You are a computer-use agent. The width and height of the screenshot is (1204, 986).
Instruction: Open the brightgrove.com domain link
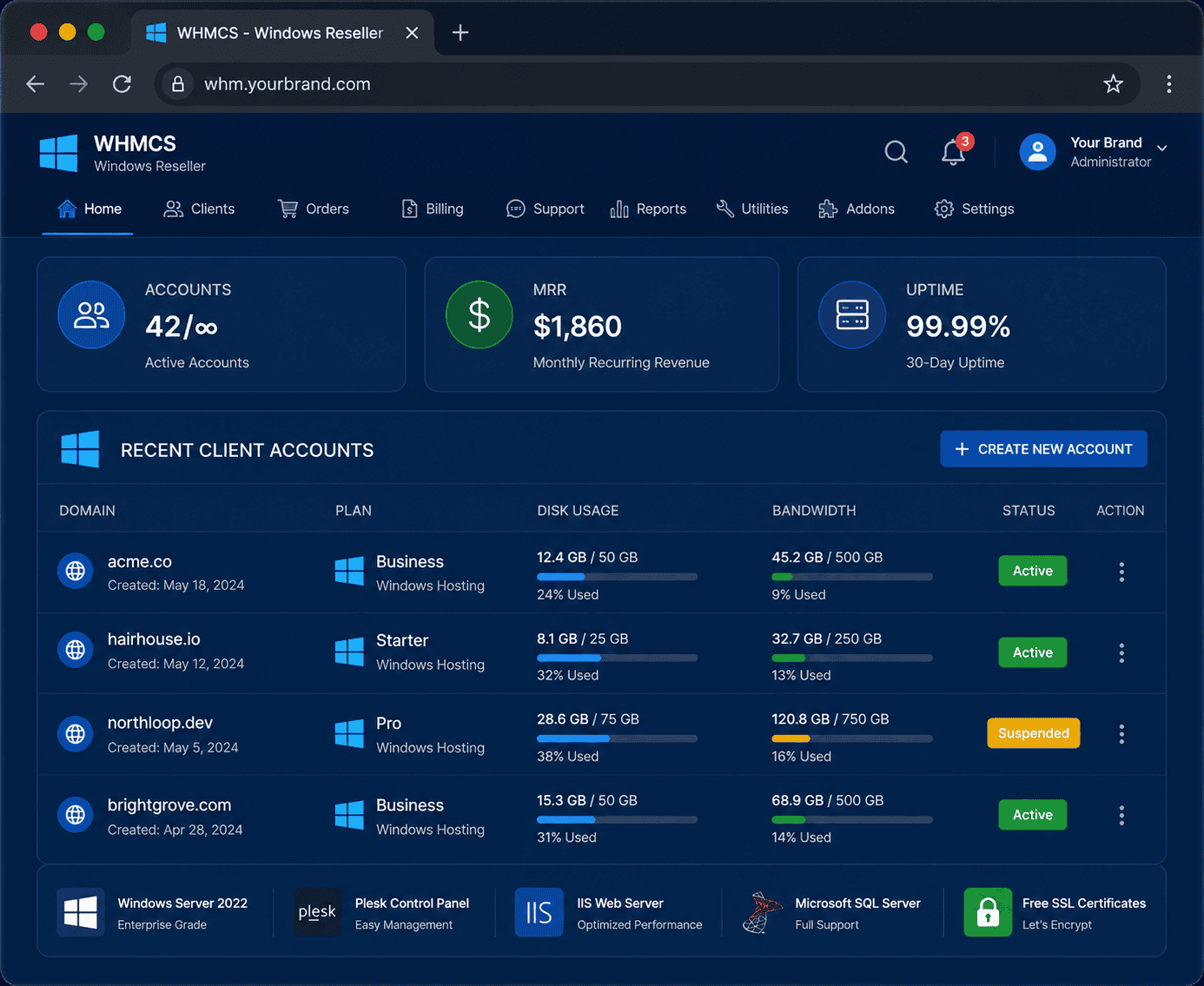pyautogui.click(x=169, y=805)
